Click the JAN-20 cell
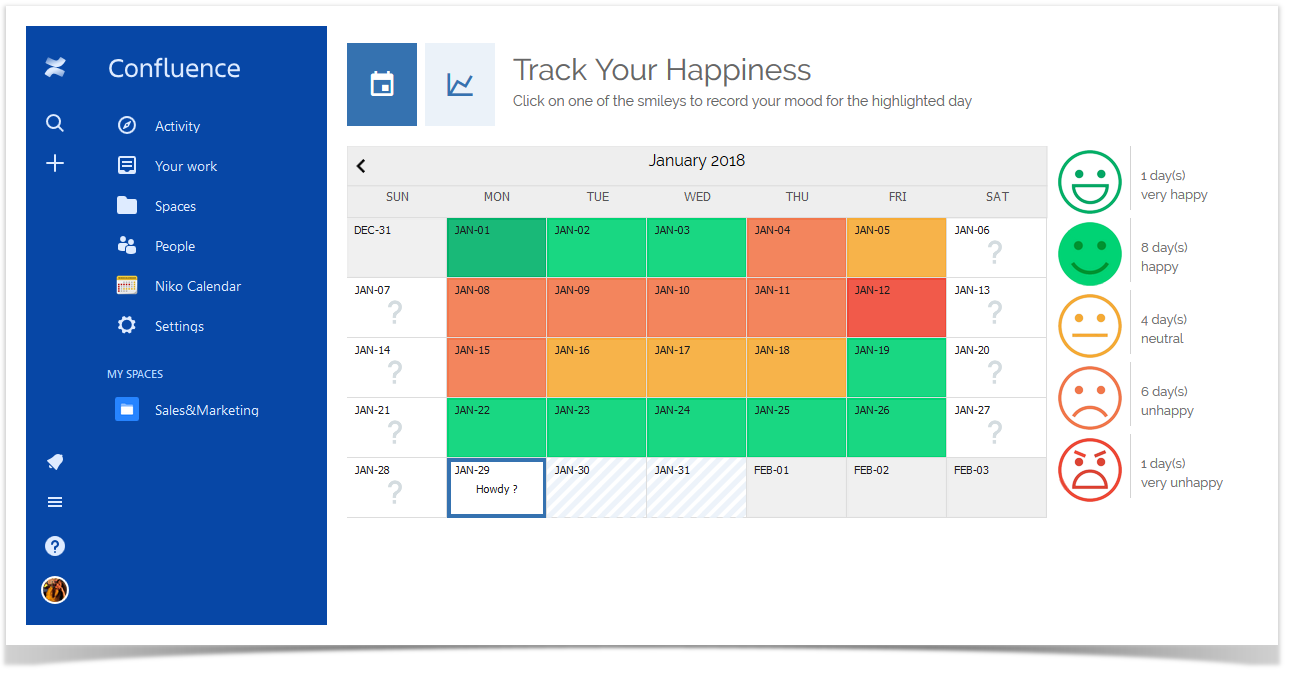Viewport: 1292px width, 674px height. [x=997, y=368]
